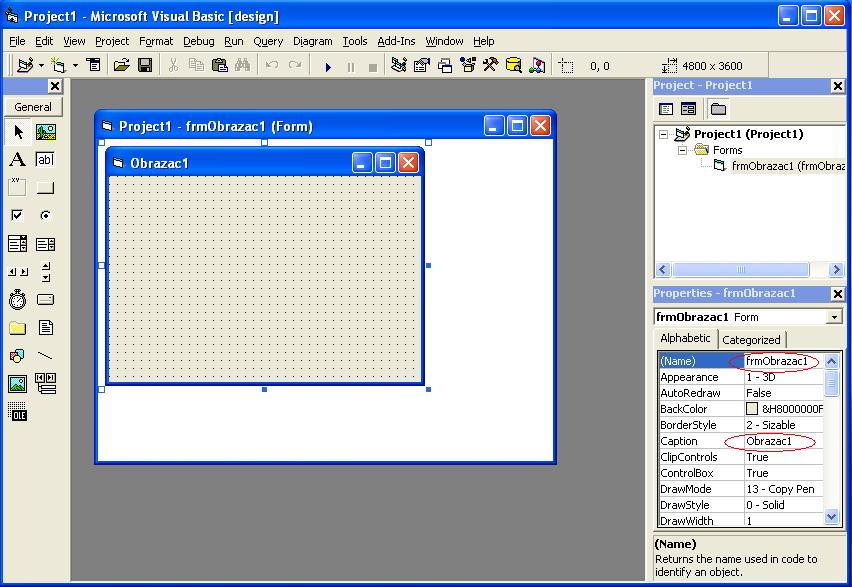Image resolution: width=852 pixels, height=587 pixels.
Task: Select frmObrazac1 in project tree
Action: [787, 166]
